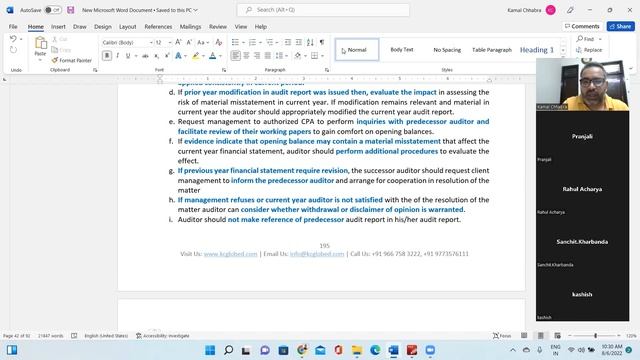The height and width of the screenshot is (360, 640).
Task: Apply the Heading 1 style
Action: 537,50
